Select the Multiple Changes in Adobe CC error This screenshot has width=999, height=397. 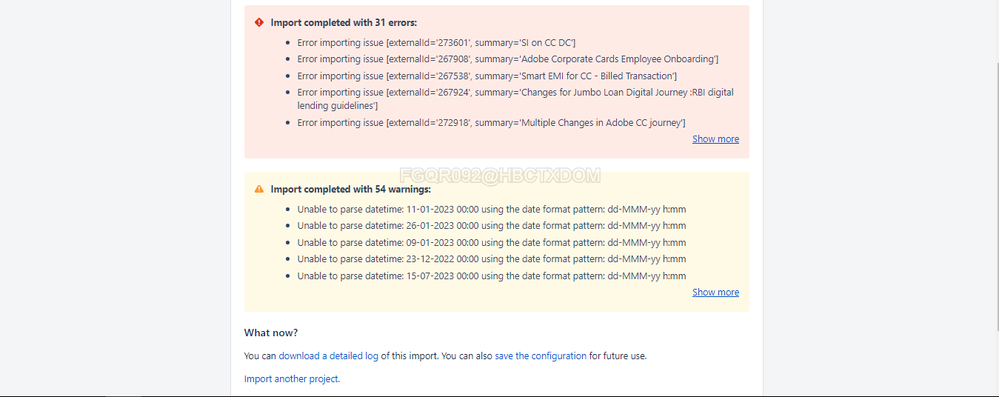491,122
